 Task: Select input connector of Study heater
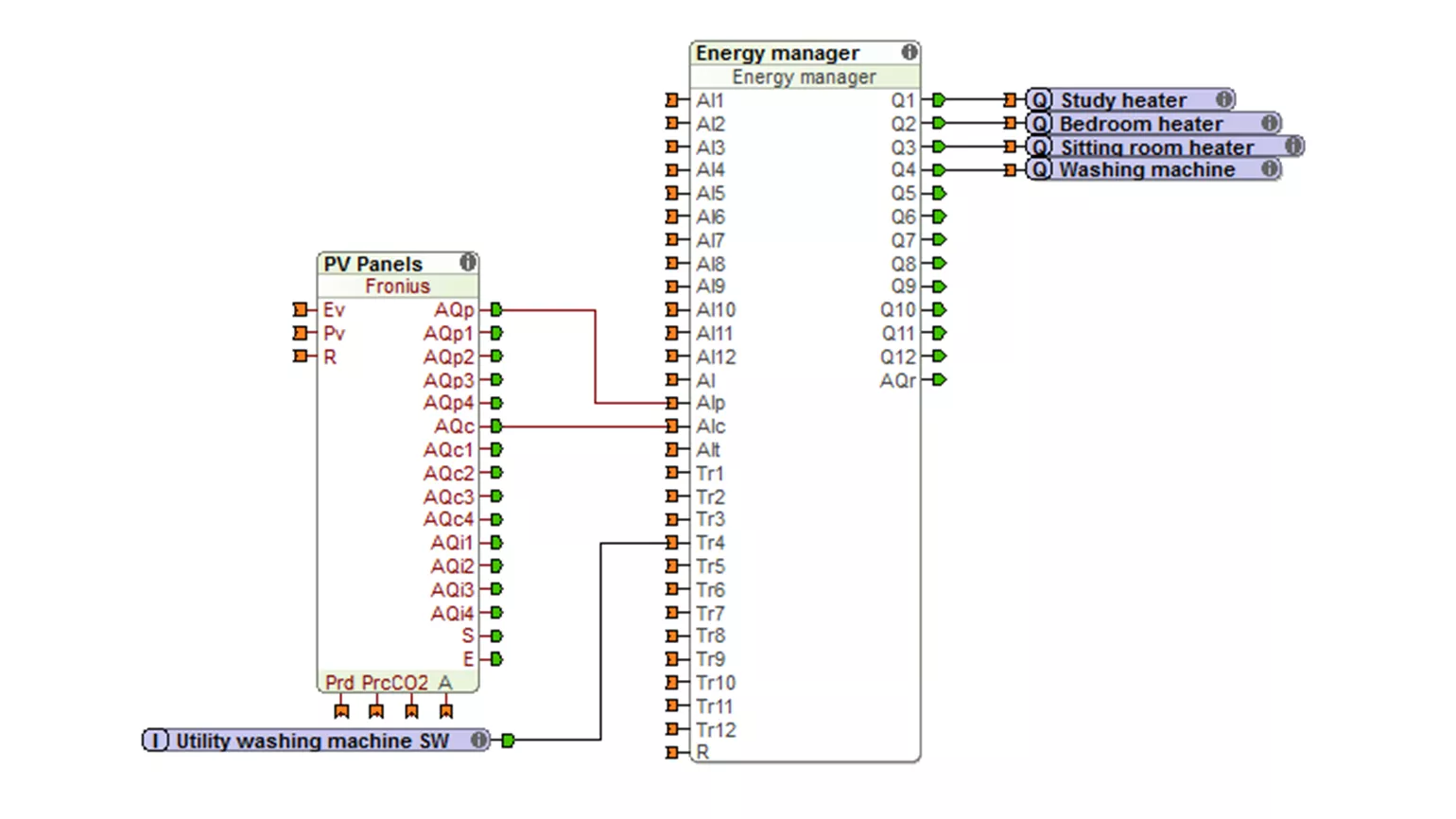coord(1011,99)
